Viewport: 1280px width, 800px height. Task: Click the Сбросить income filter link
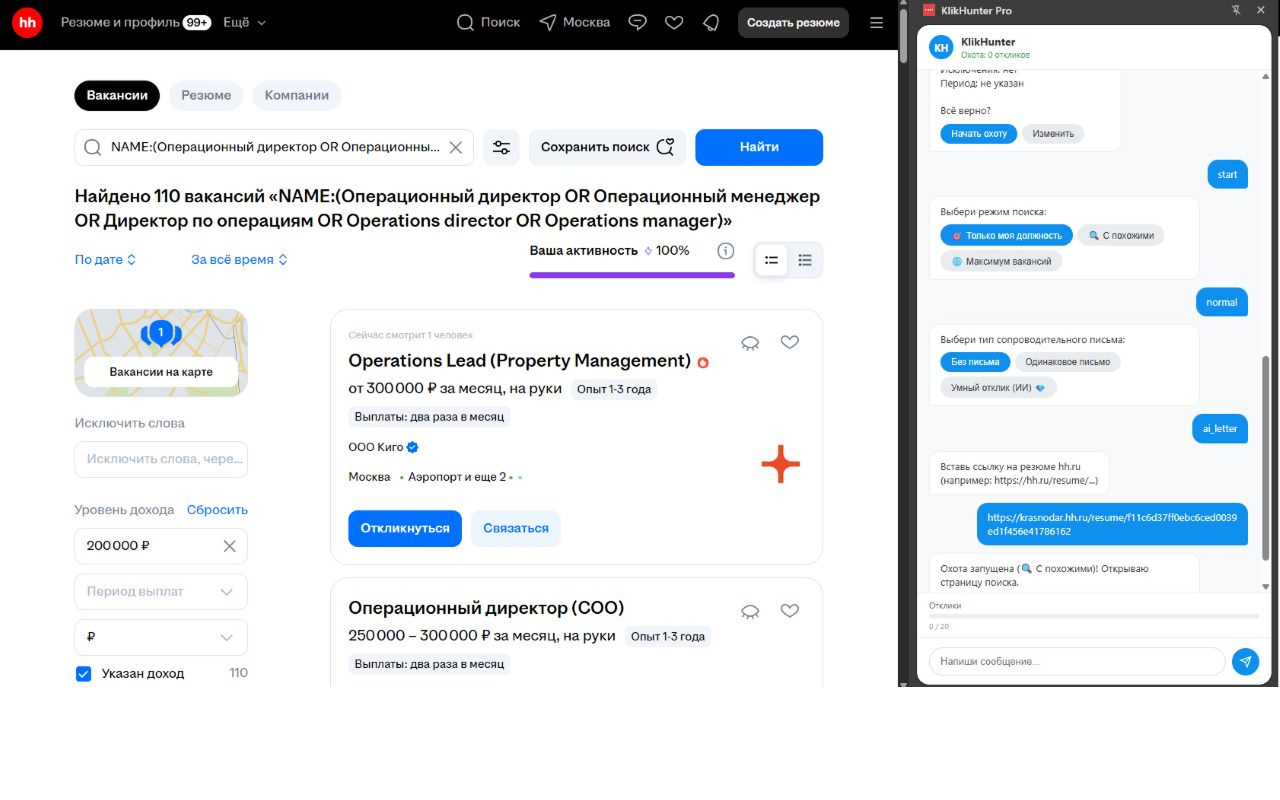217,510
